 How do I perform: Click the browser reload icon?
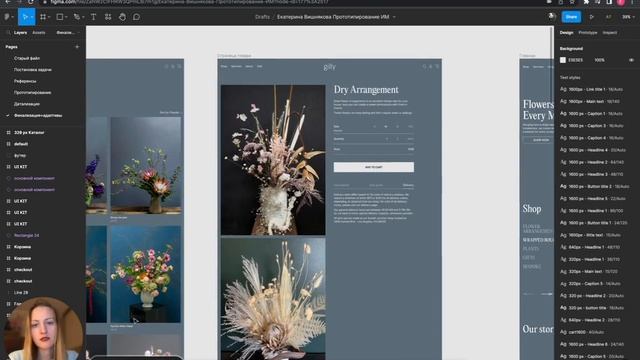(31, 2)
